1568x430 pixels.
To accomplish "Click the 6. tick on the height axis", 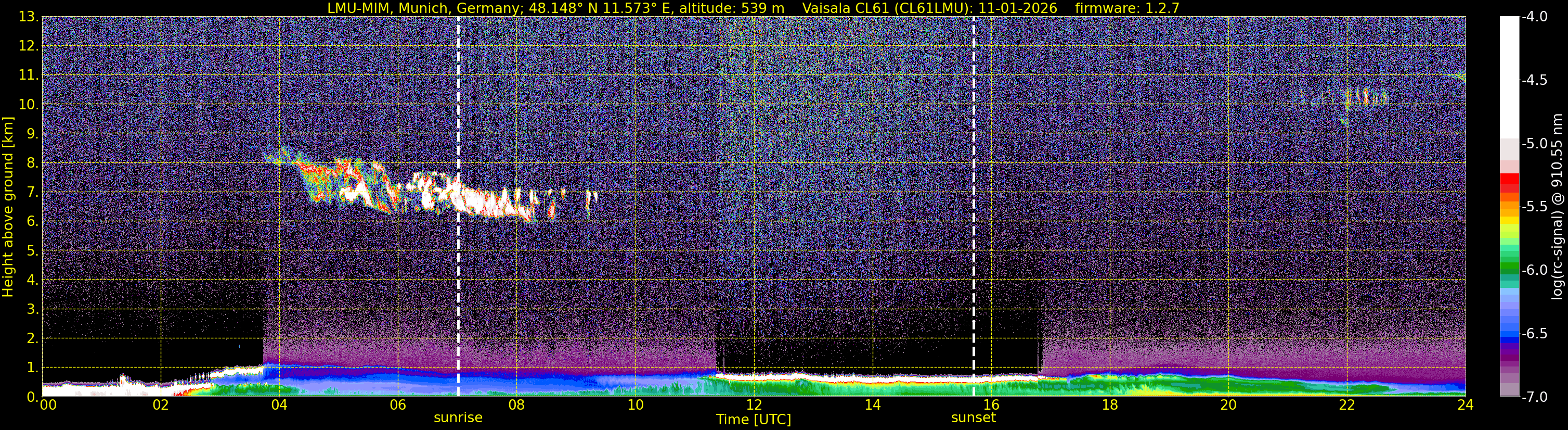I will [33, 221].
